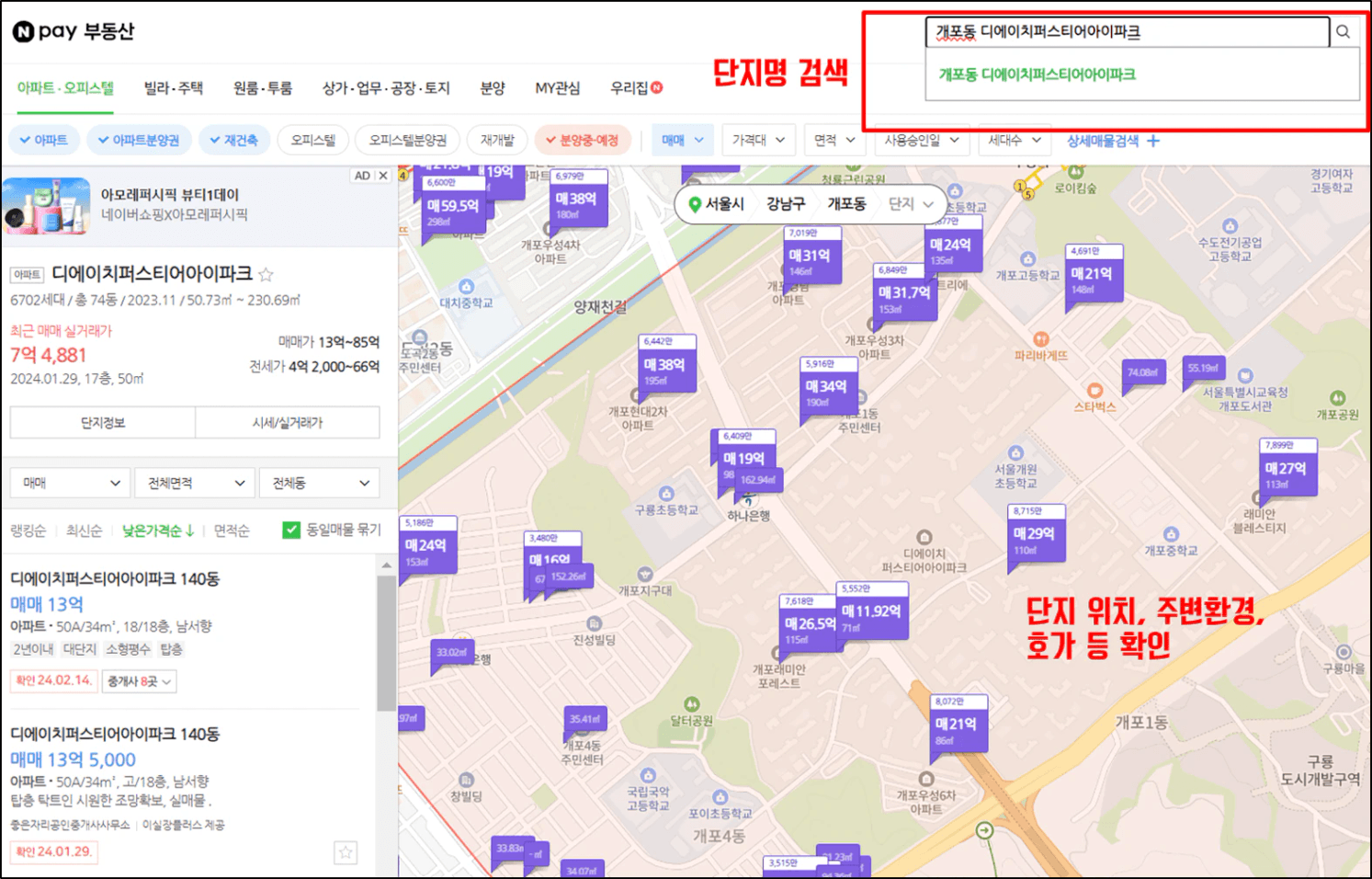
Task: Open the 매매 dropdown in listing panel
Action: pyautogui.click(x=70, y=483)
